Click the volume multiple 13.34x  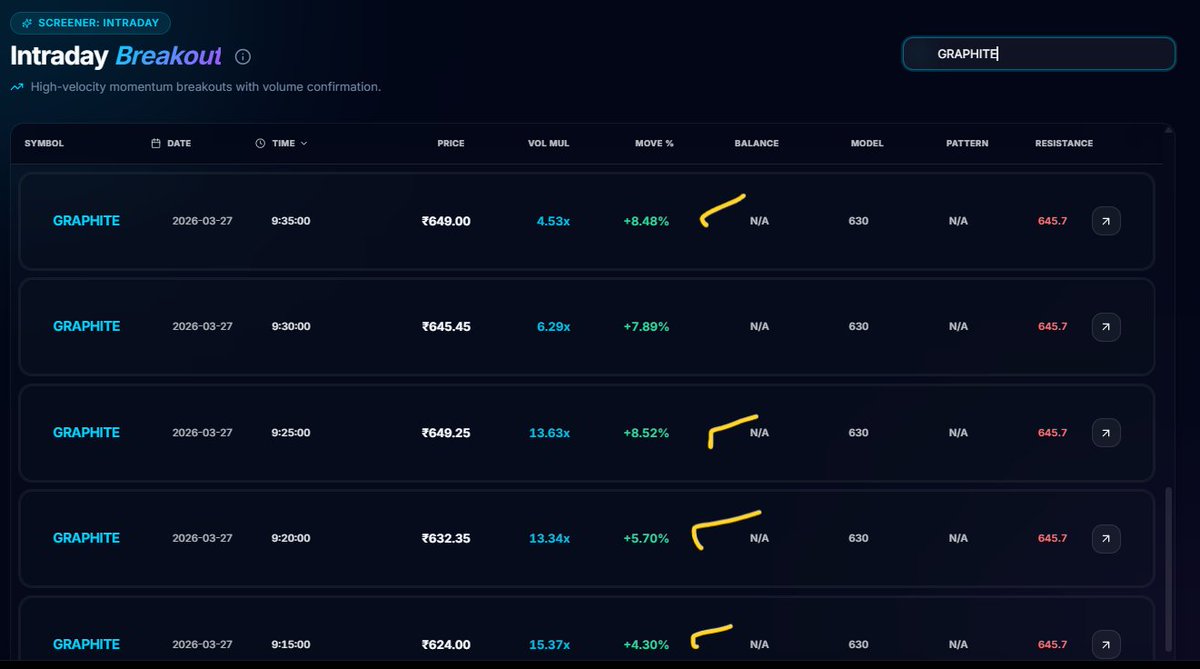click(550, 538)
